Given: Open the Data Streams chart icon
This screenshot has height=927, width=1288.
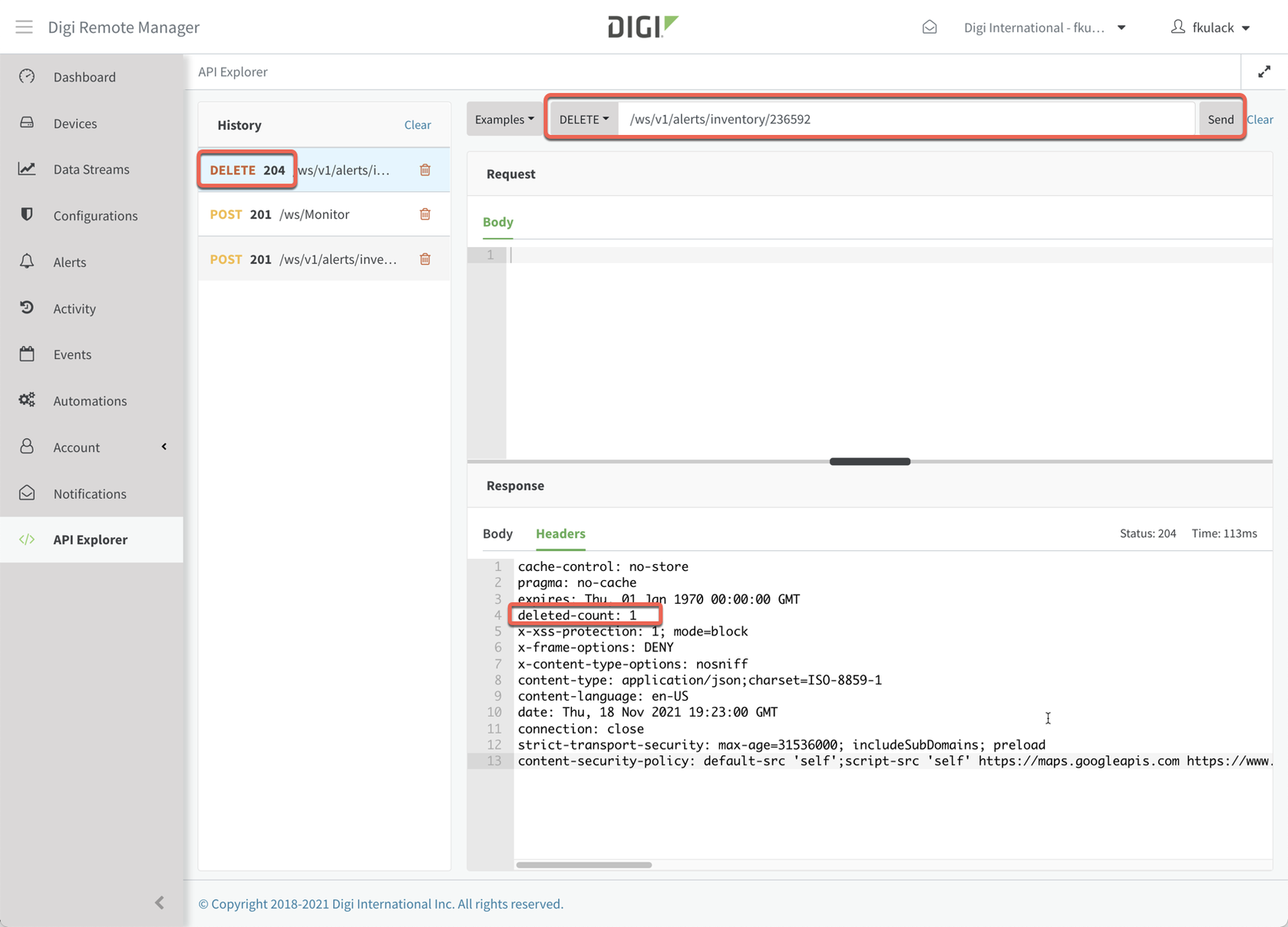Looking at the screenshot, I should tap(27, 169).
